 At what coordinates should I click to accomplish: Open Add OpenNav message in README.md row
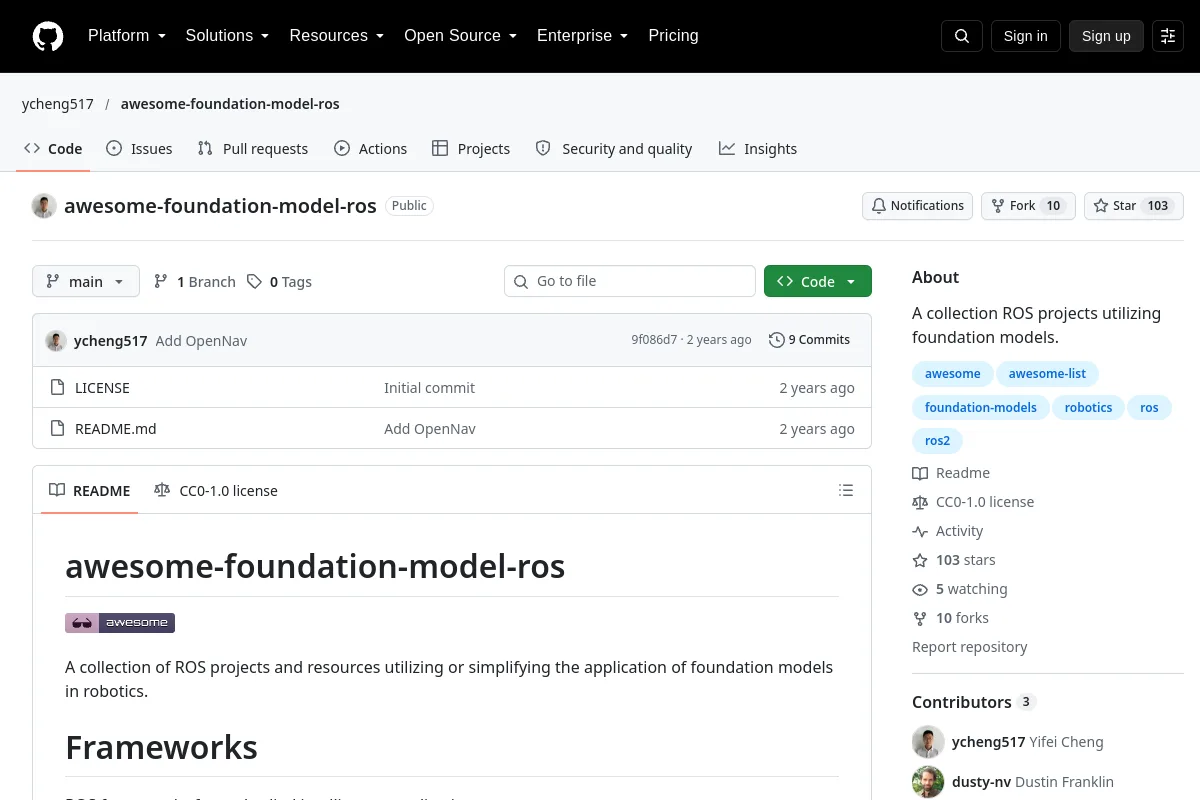pyautogui.click(x=430, y=429)
